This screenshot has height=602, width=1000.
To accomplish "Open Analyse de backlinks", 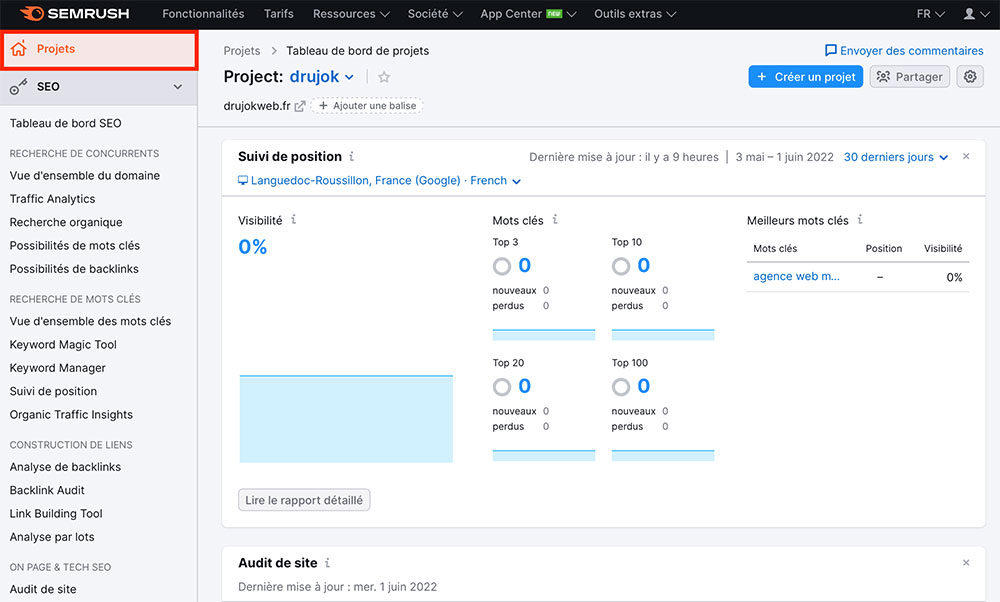I will [x=65, y=467].
